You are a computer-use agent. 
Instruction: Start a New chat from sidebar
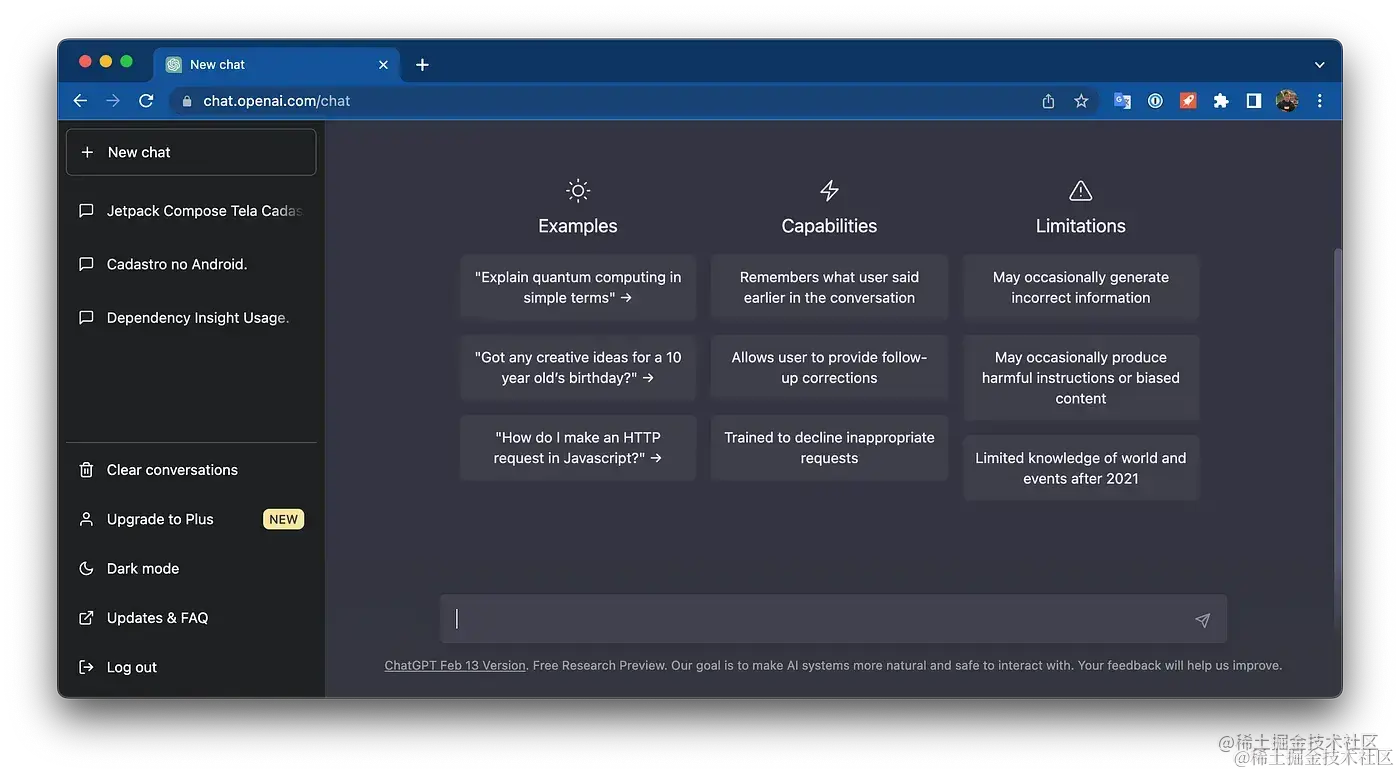(191, 152)
